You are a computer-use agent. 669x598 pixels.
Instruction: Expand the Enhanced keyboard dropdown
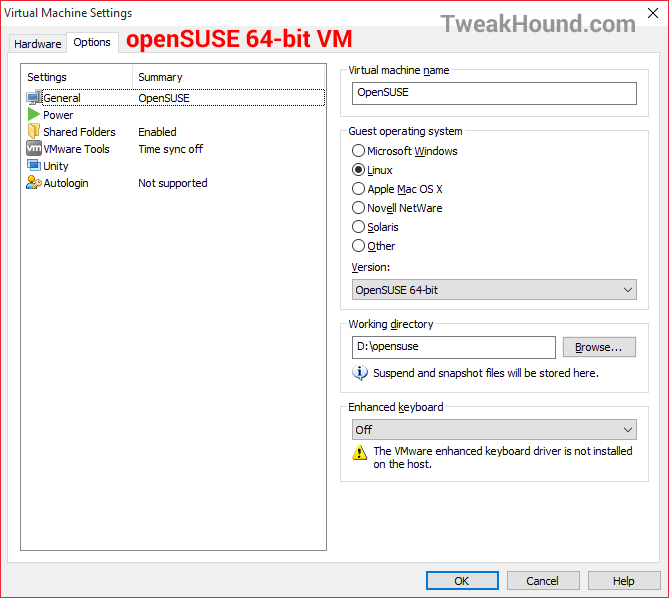click(494, 430)
